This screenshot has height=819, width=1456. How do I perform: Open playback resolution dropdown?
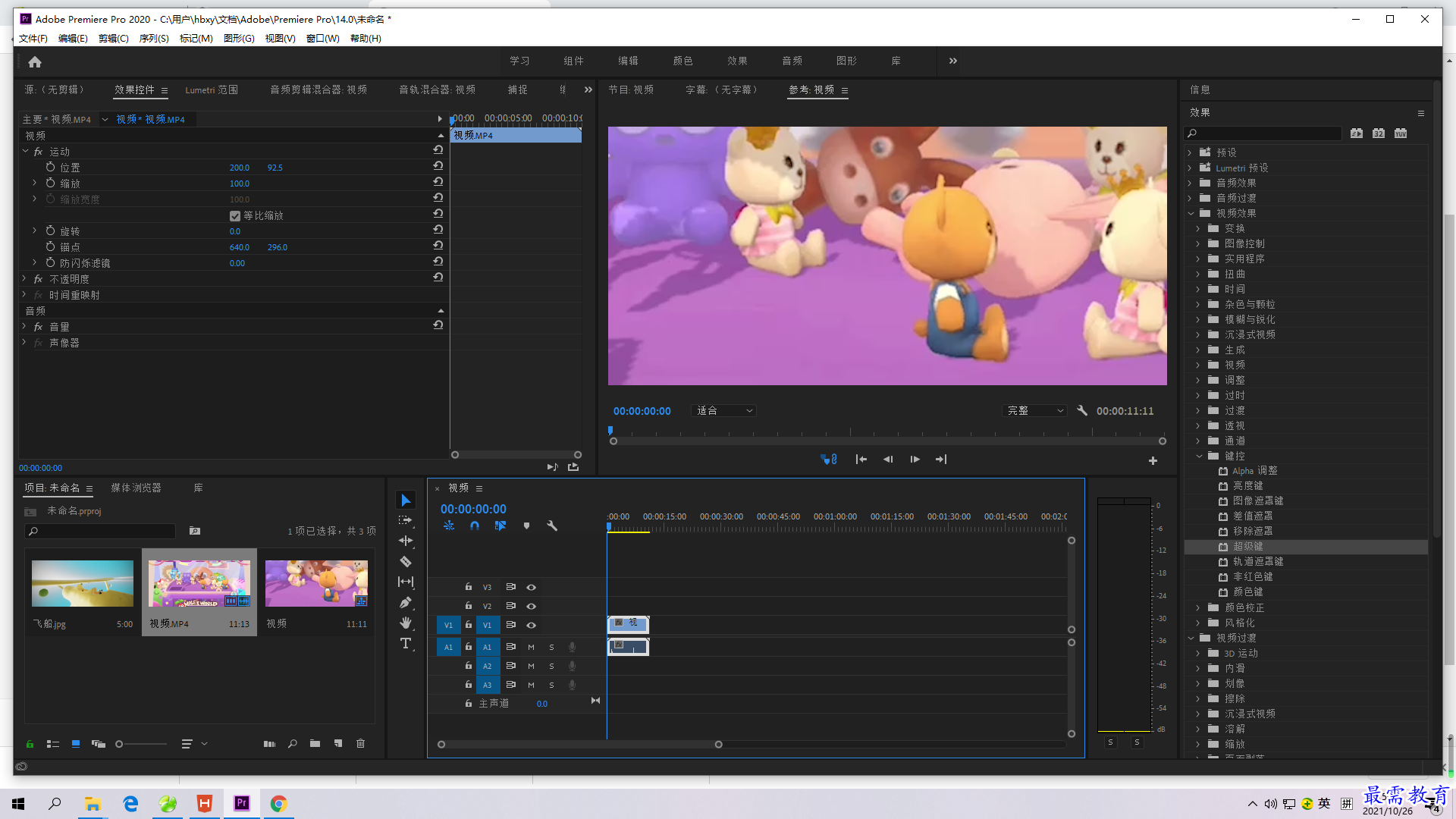coord(1034,410)
